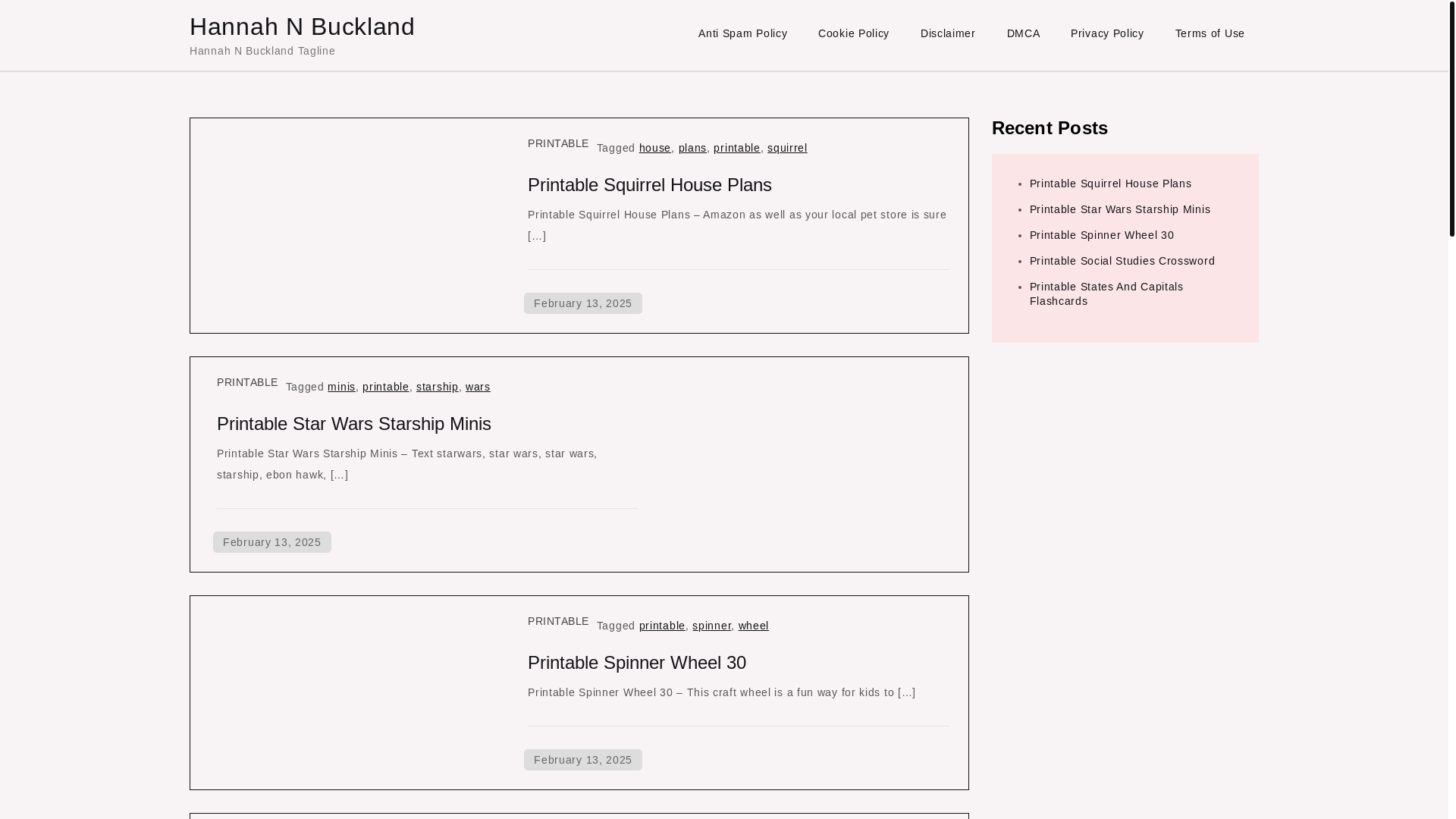1456x819 pixels.
Task: Select 'printable' tag in Squirrel House post
Action: coord(736,148)
